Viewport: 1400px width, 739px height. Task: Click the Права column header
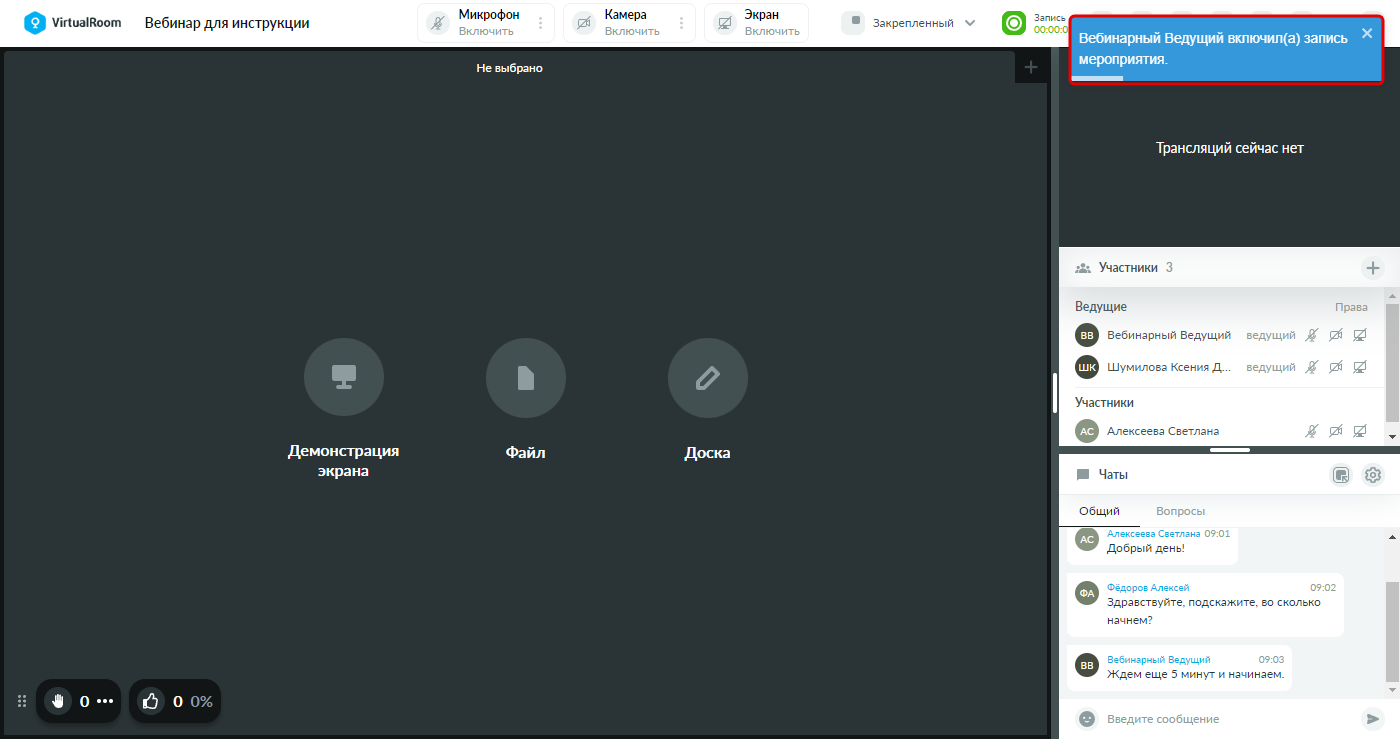(1351, 307)
